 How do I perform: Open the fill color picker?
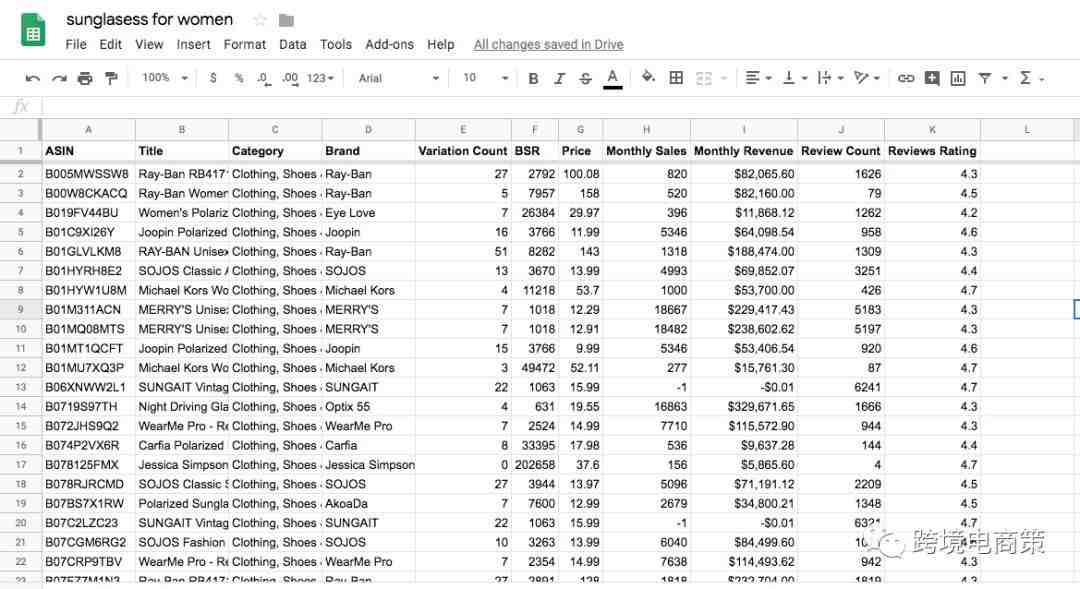tap(648, 77)
